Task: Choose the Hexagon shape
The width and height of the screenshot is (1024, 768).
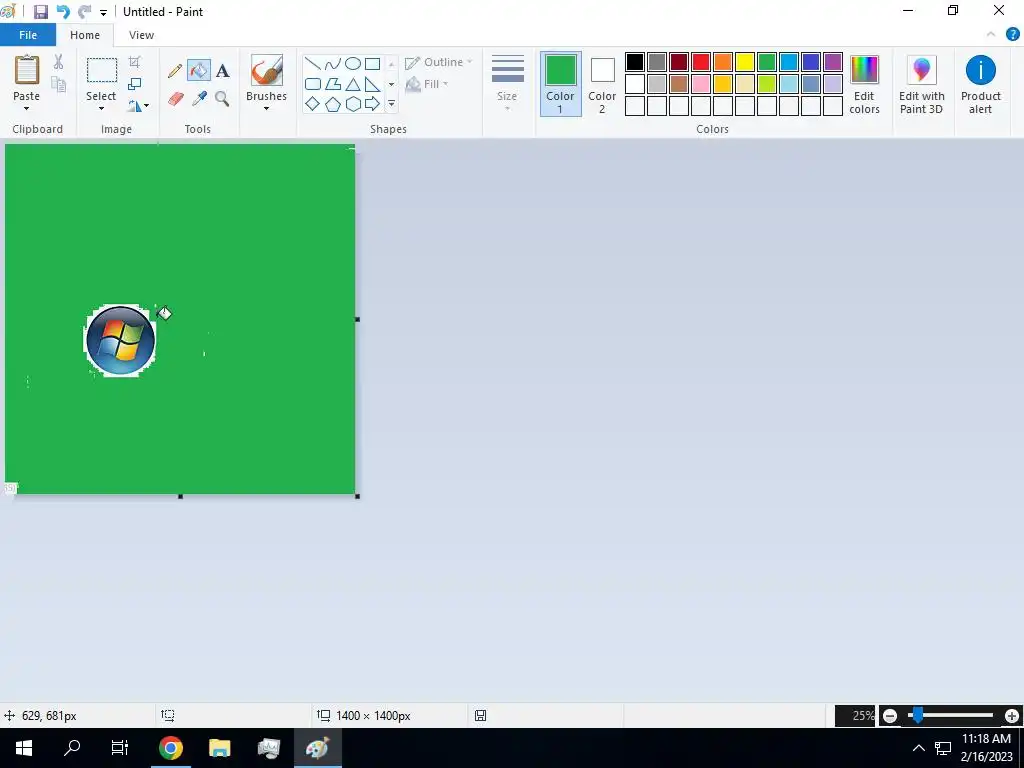Action: tap(353, 104)
